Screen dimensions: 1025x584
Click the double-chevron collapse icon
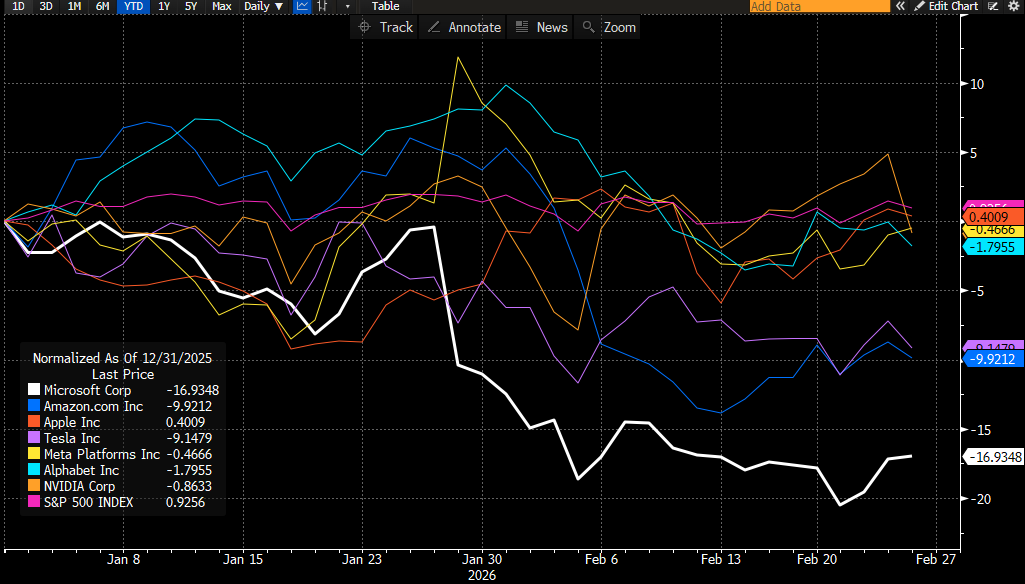900,6
